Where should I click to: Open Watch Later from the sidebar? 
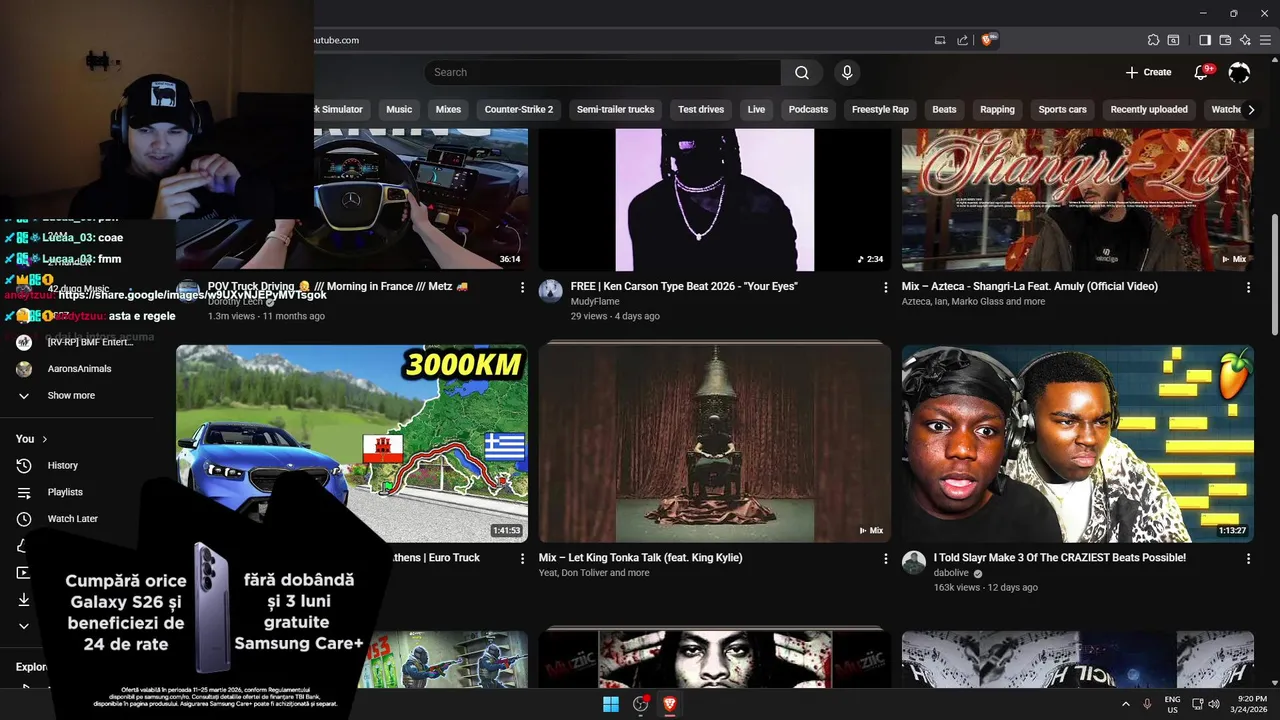pos(72,519)
